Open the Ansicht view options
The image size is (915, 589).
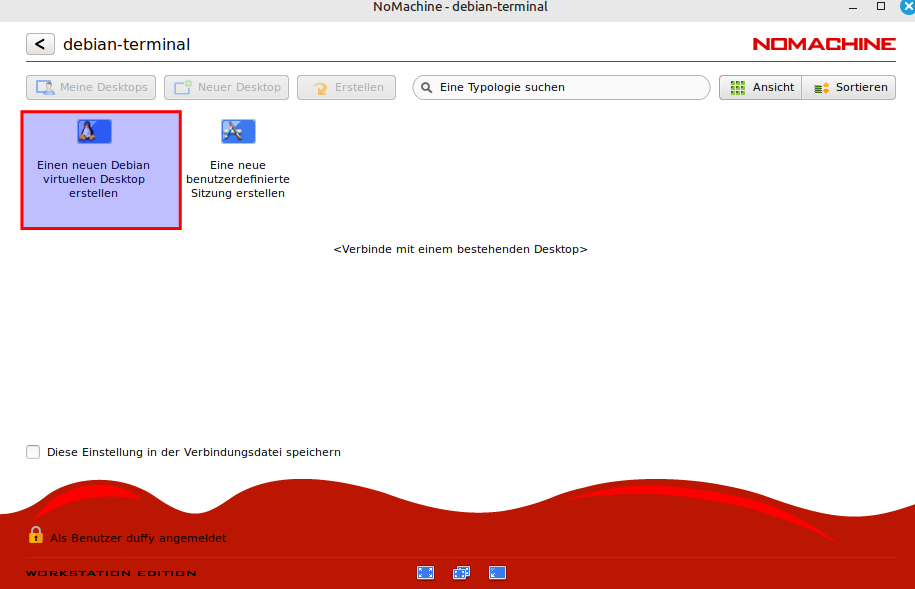761,88
